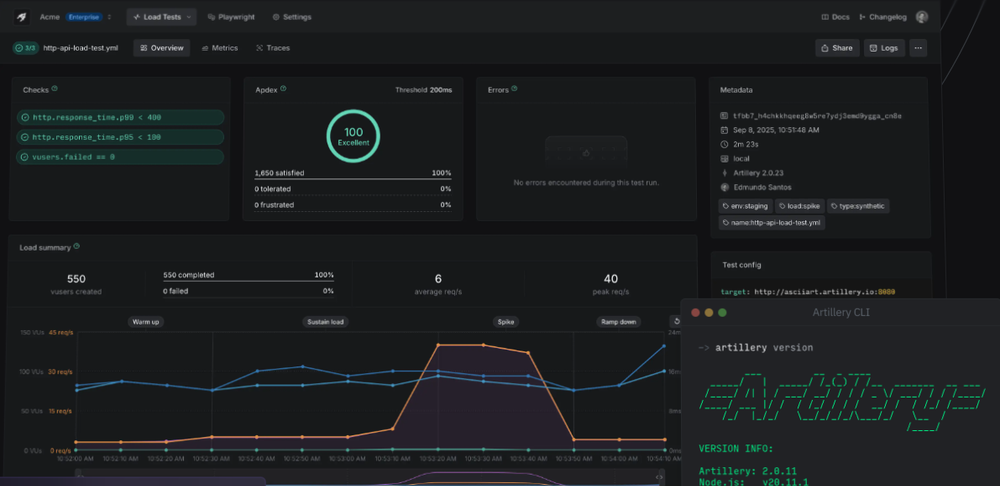Click the Edmundo Santos avatar icon

(x=724, y=188)
